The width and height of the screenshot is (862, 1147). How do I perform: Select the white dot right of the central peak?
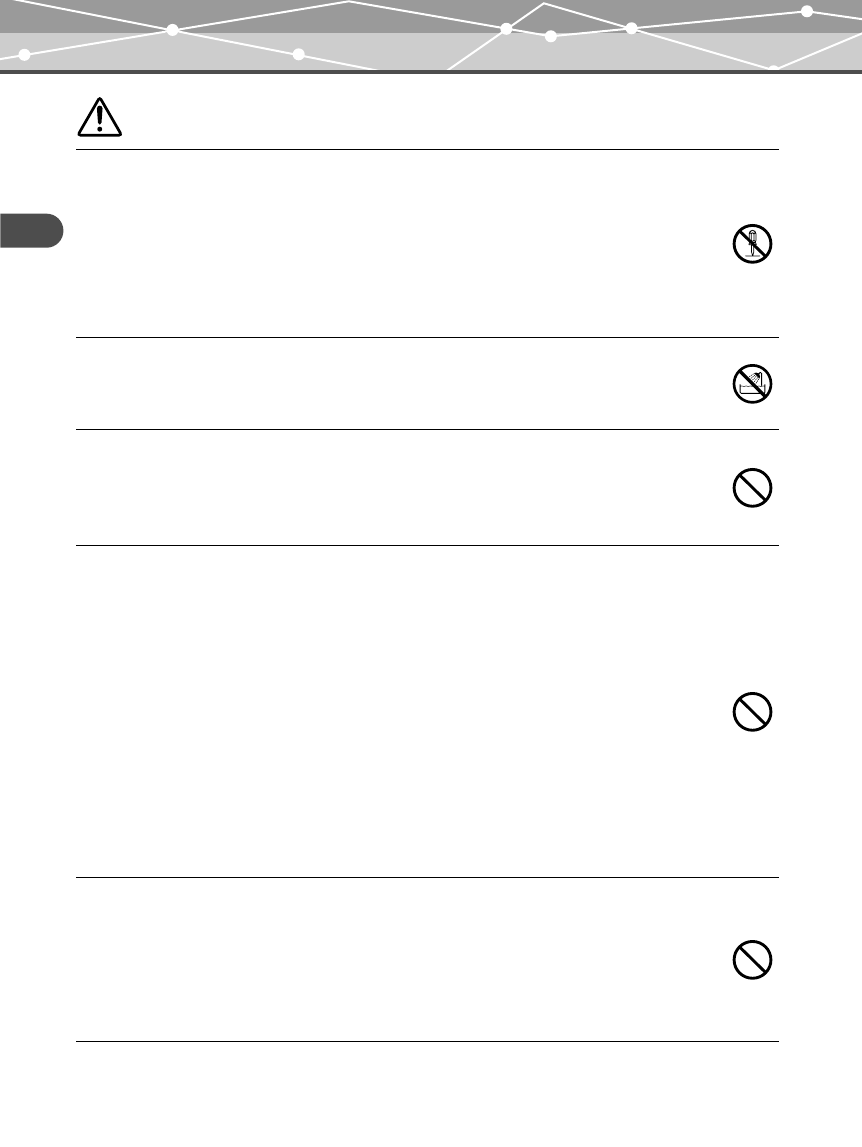click(x=631, y=29)
